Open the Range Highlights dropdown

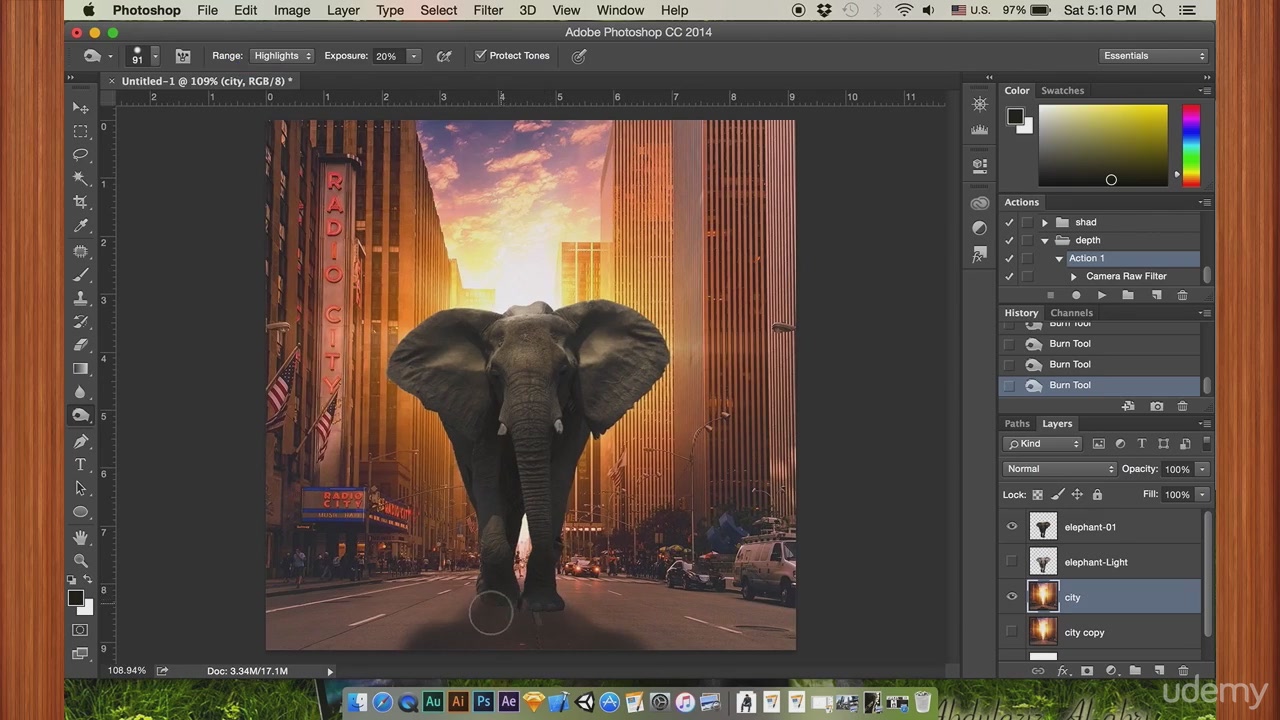[x=281, y=56]
